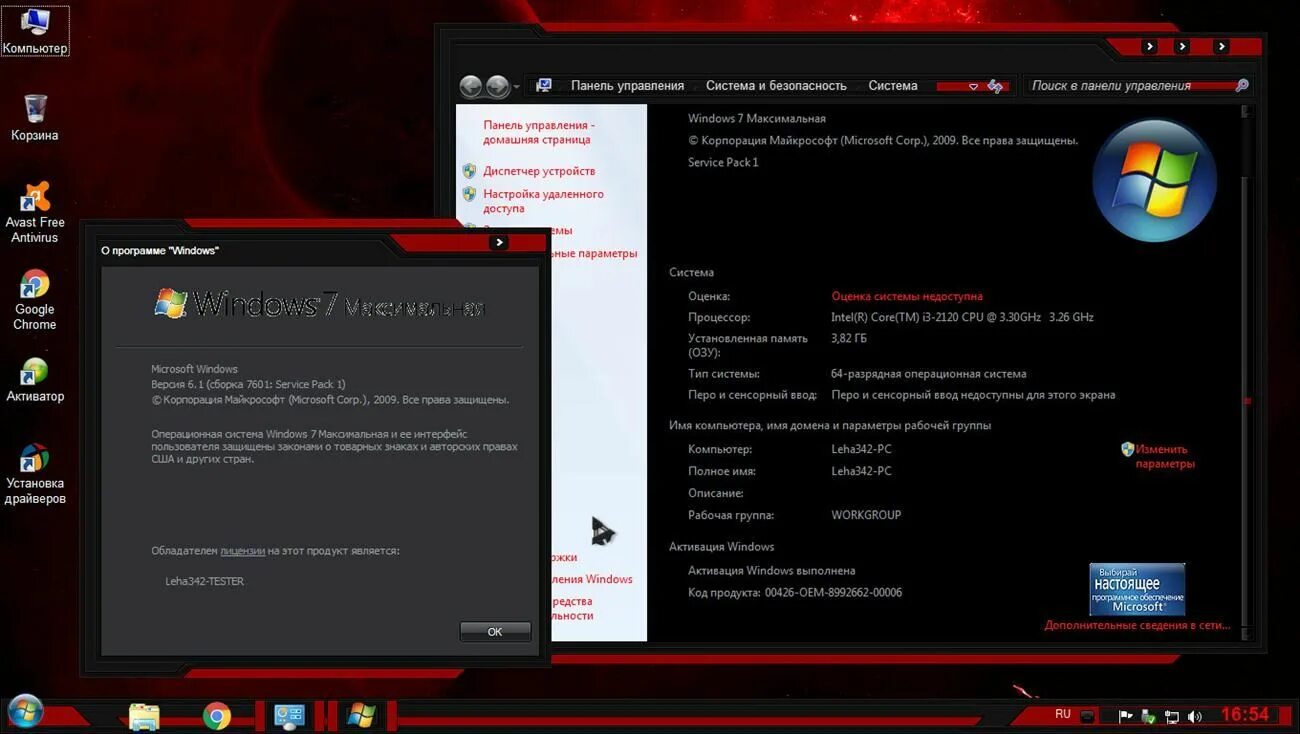1300x734 pixels.
Task: Click the About dialog title-bar arrow button
Action: coord(498,242)
